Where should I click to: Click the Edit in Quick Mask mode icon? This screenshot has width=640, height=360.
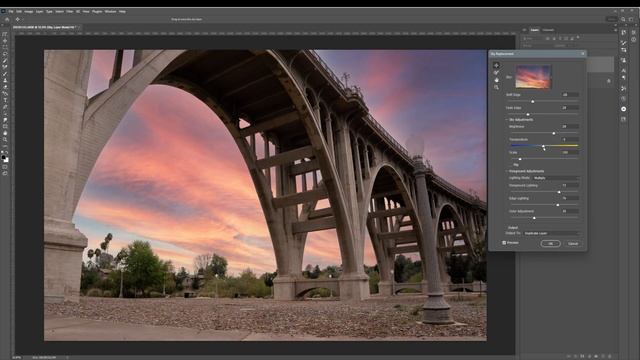pyautogui.click(x=5, y=167)
